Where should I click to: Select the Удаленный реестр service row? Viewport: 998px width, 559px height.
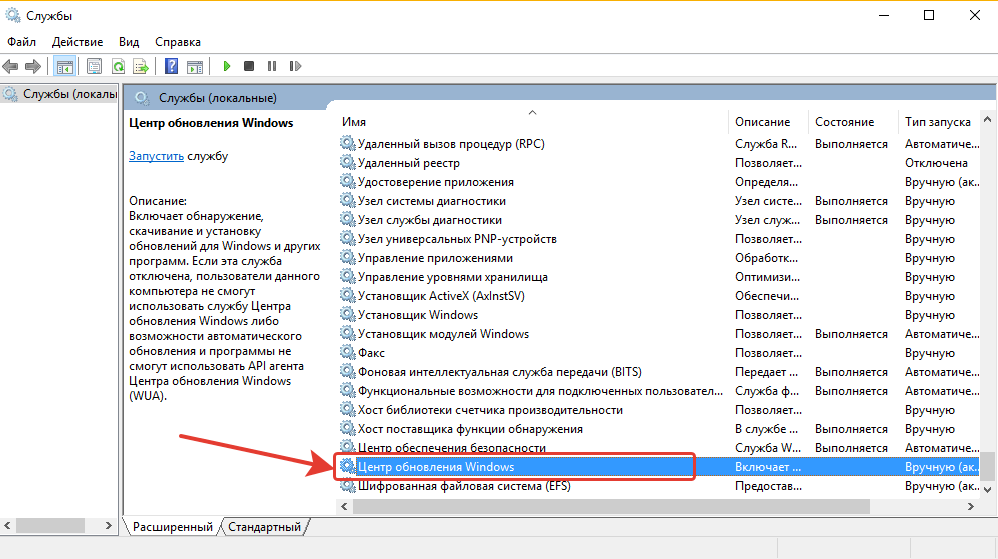pyautogui.click(x=658, y=163)
